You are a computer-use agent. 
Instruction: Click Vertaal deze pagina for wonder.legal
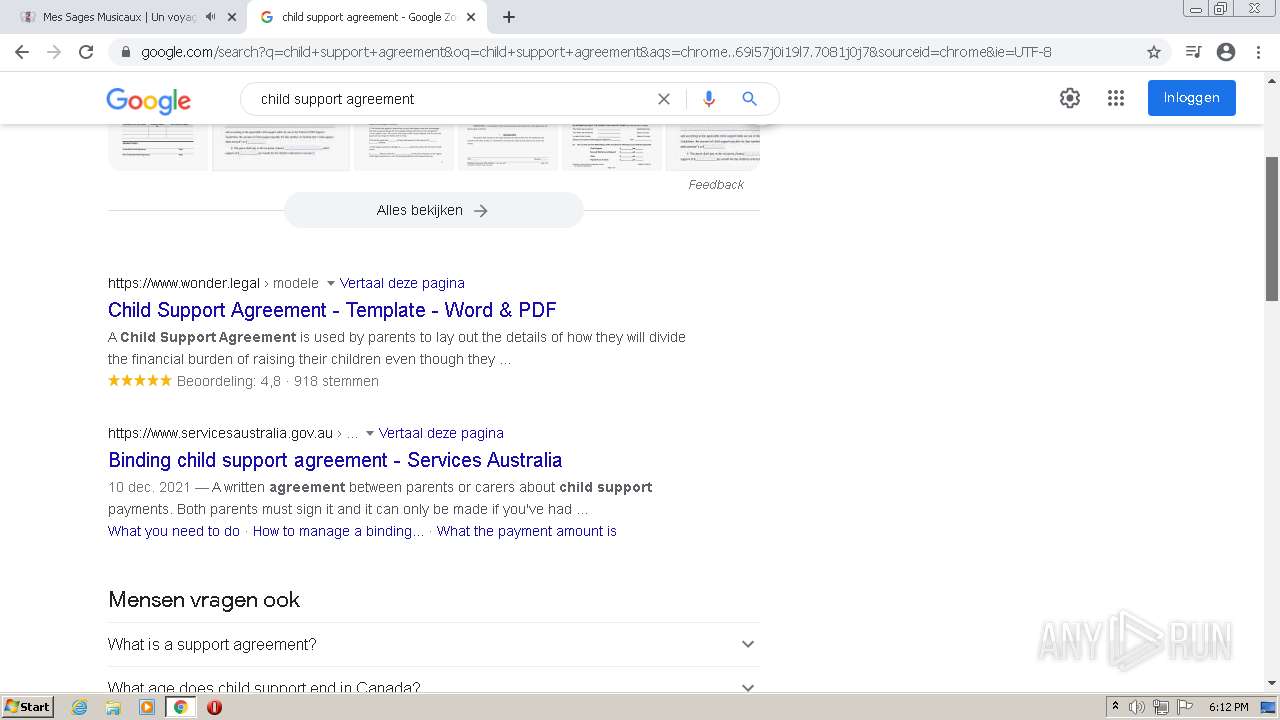point(402,283)
